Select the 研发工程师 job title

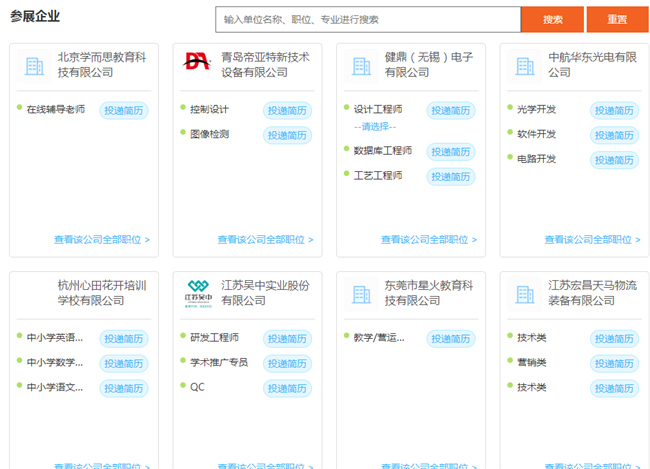[214, 338]
